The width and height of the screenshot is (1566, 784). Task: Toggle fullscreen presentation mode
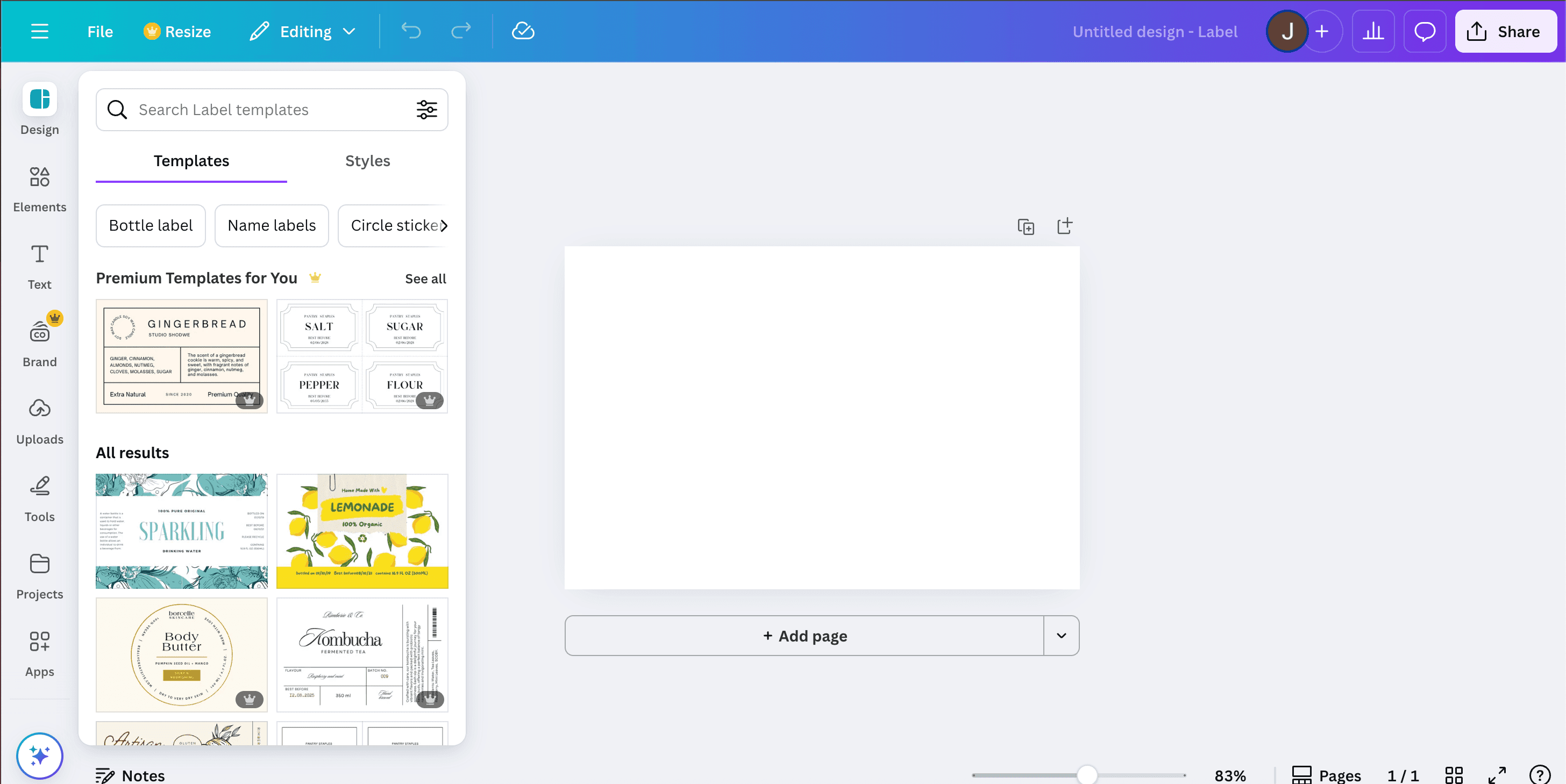click(x=1497, y=775)
